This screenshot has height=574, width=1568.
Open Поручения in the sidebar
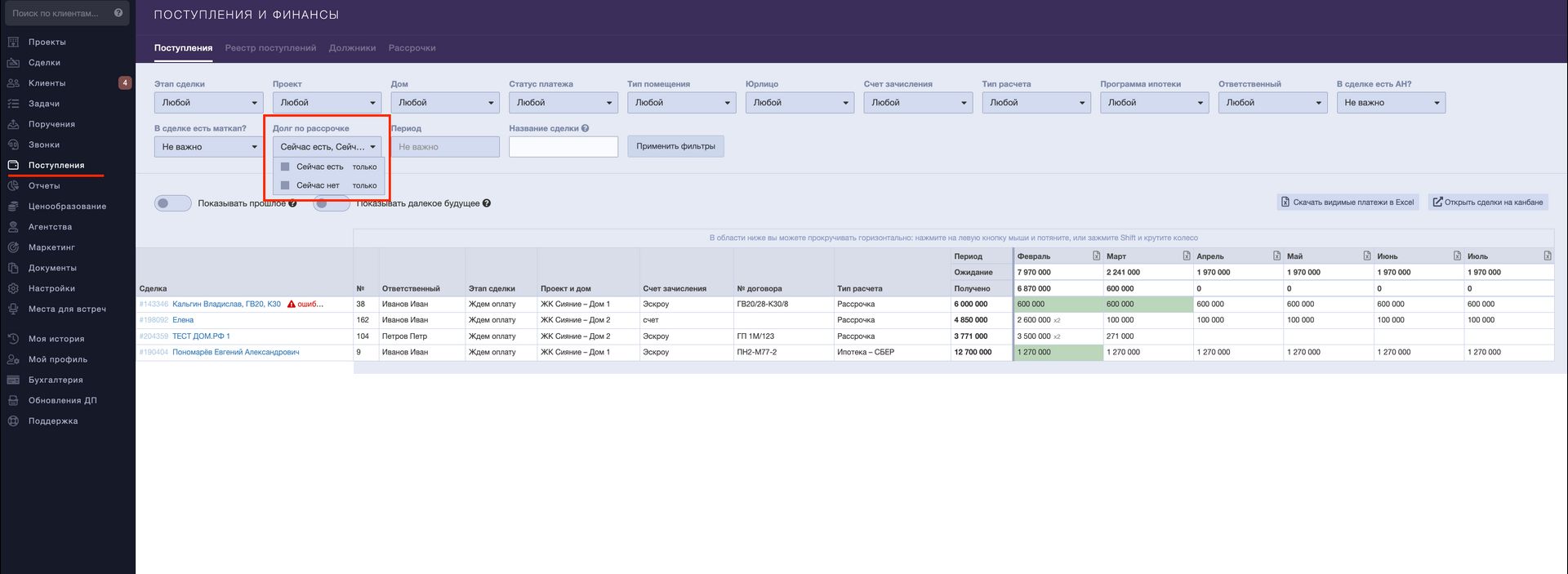pos(51,124)
